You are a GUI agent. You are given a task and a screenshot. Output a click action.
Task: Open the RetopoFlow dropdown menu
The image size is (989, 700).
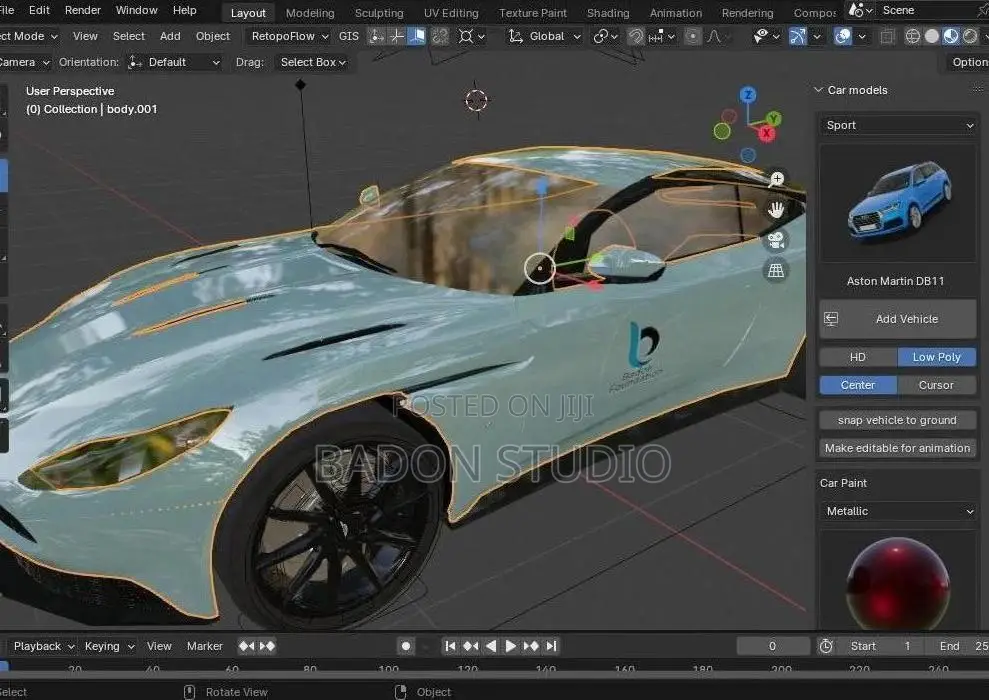(x=290, y=37)
